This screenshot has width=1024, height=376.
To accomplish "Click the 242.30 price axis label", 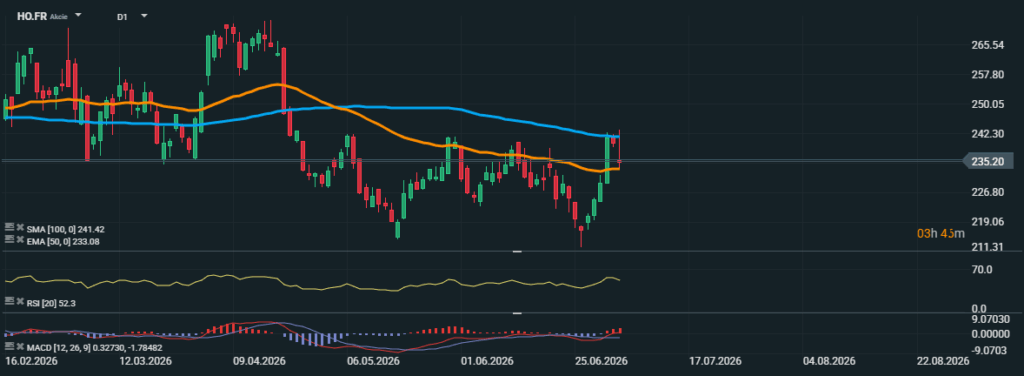I will click(x=988, y=134).
